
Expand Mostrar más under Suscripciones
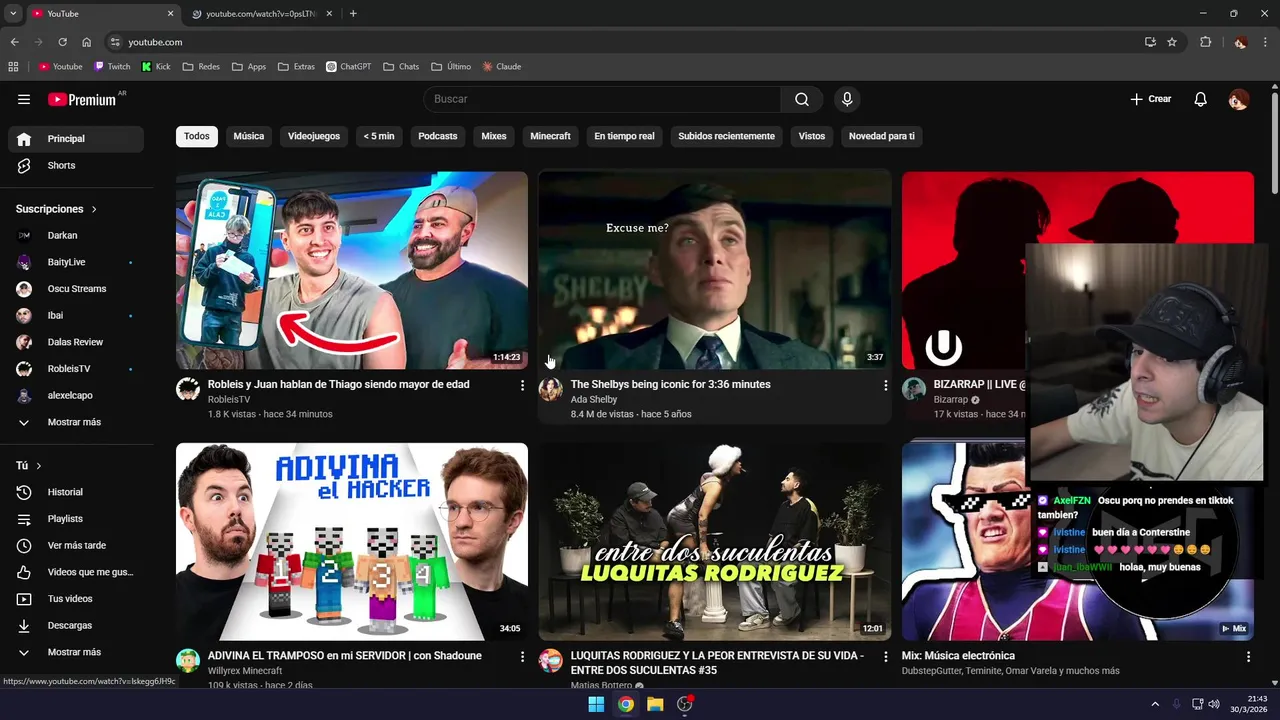tap(76, 422)
